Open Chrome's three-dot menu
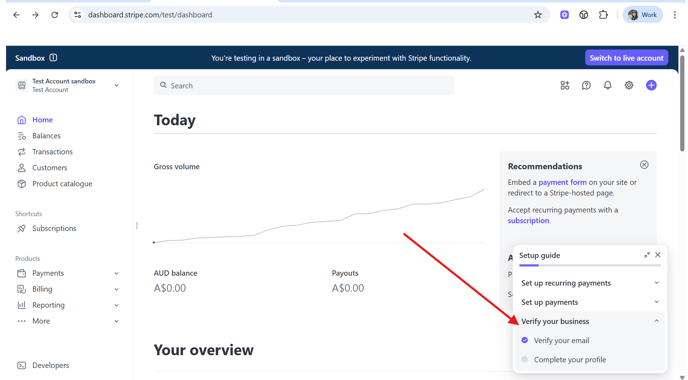 [x=675, y=15]
